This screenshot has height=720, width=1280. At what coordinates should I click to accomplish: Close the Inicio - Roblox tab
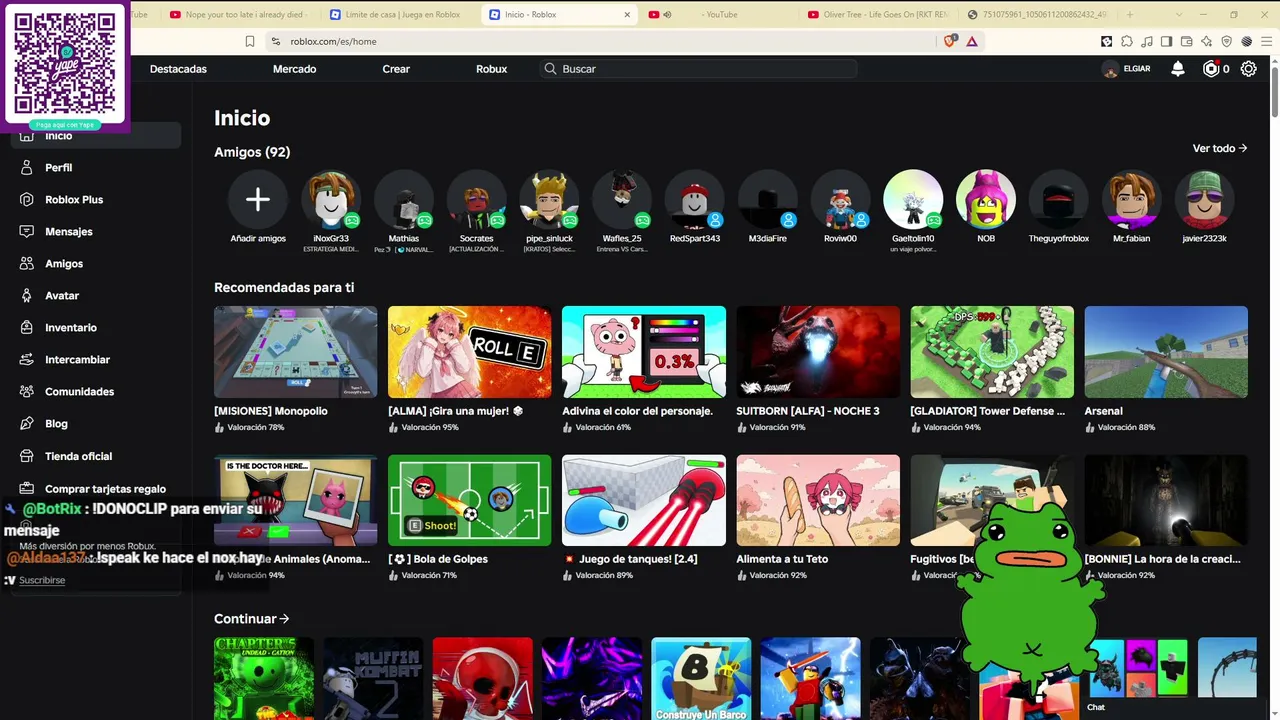627,14
